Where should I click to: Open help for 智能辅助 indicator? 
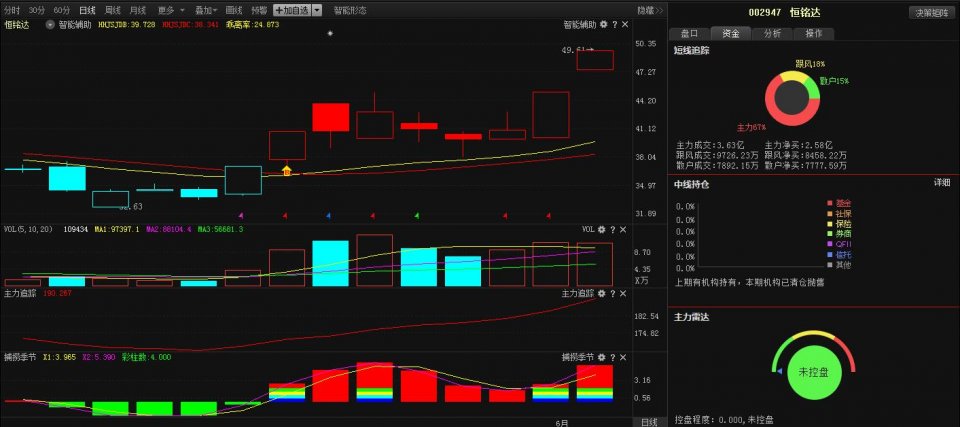click(x=614, y=25)
